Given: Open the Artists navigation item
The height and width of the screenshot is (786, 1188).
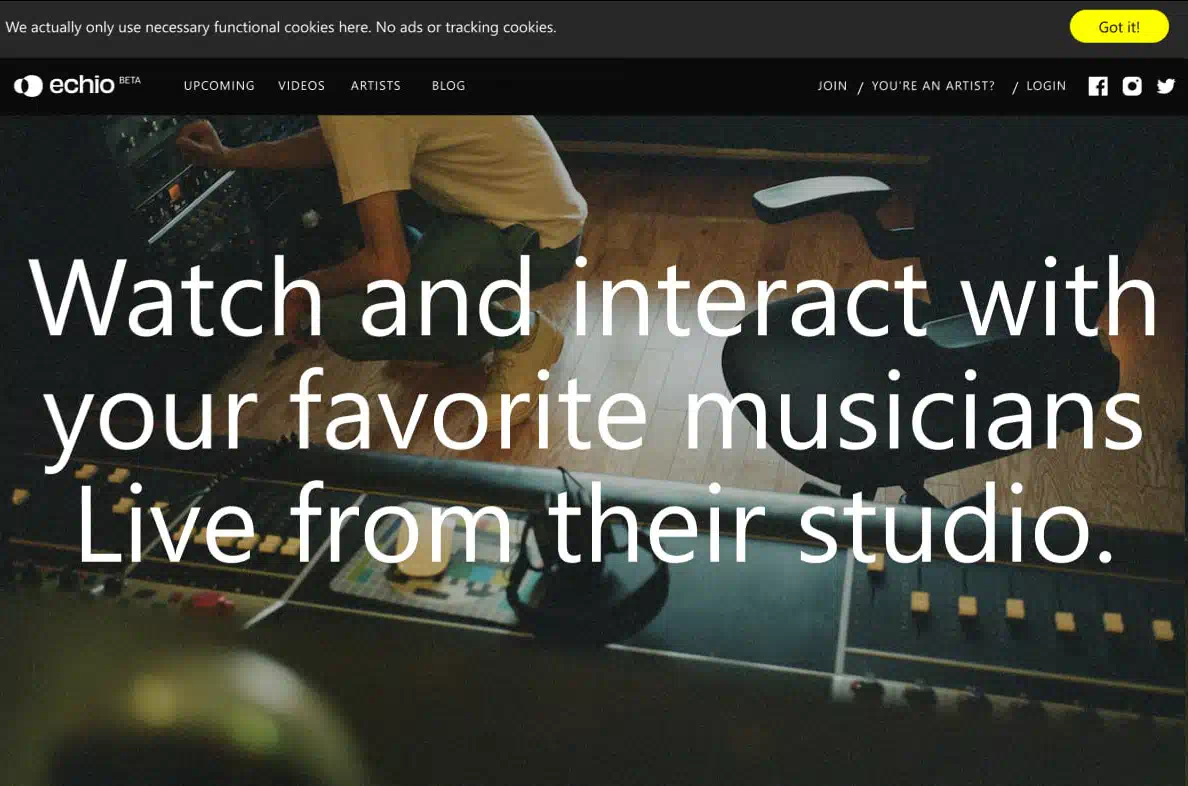Looking at the screenshot, I should coord(375,86).
